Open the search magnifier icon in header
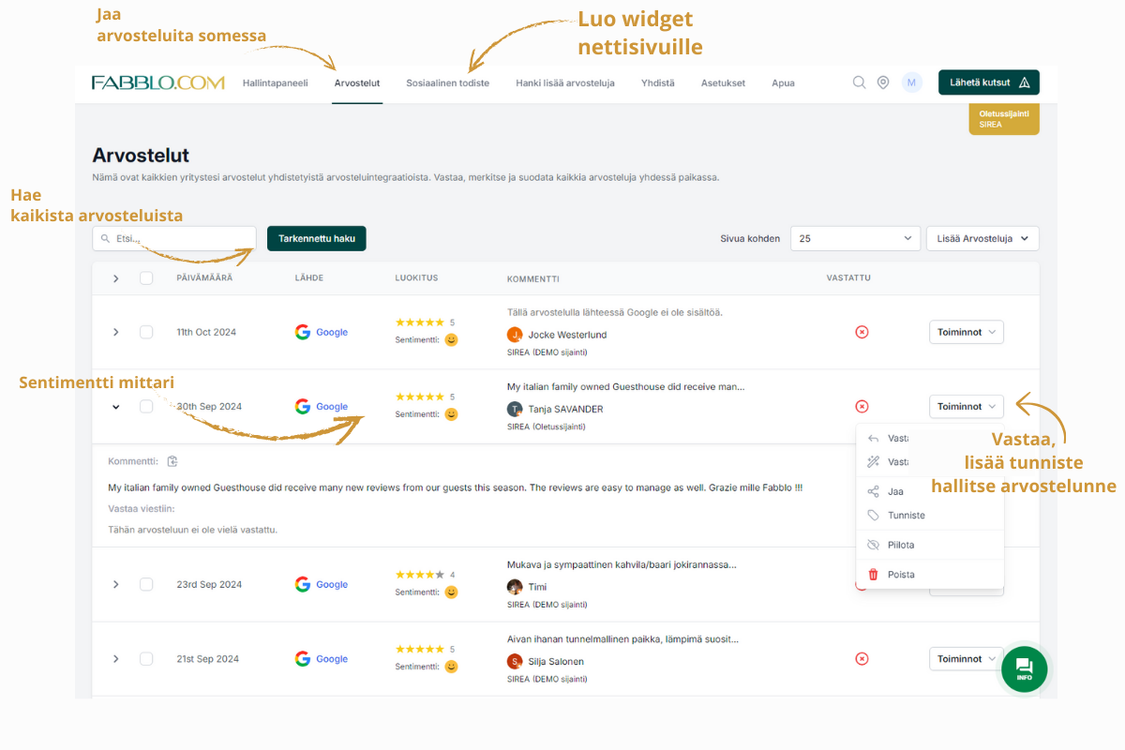The width and height of the screenshot is (1125, 750). point(859,83)
